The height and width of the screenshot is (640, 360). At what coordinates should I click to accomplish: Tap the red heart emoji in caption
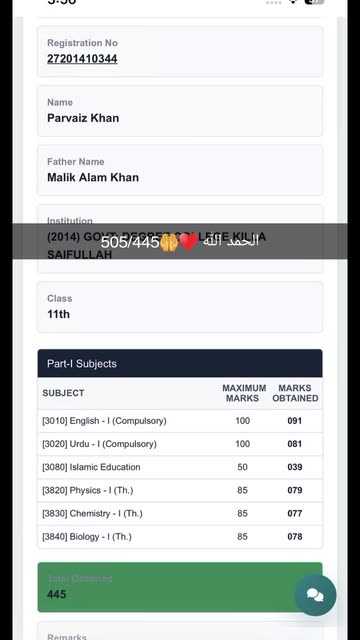click(189, 242)
